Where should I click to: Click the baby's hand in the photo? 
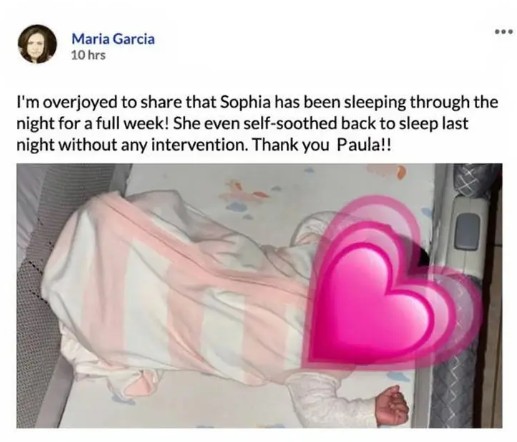(x=392, y=404)
